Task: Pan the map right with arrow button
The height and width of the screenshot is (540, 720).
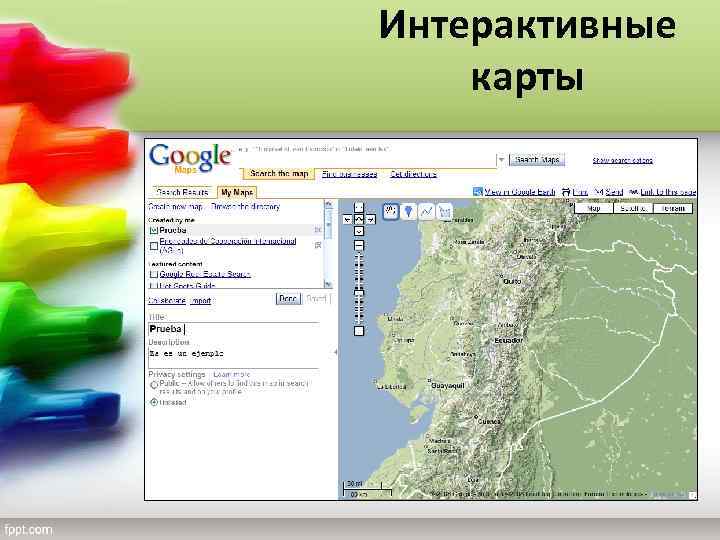Action: 370,219
